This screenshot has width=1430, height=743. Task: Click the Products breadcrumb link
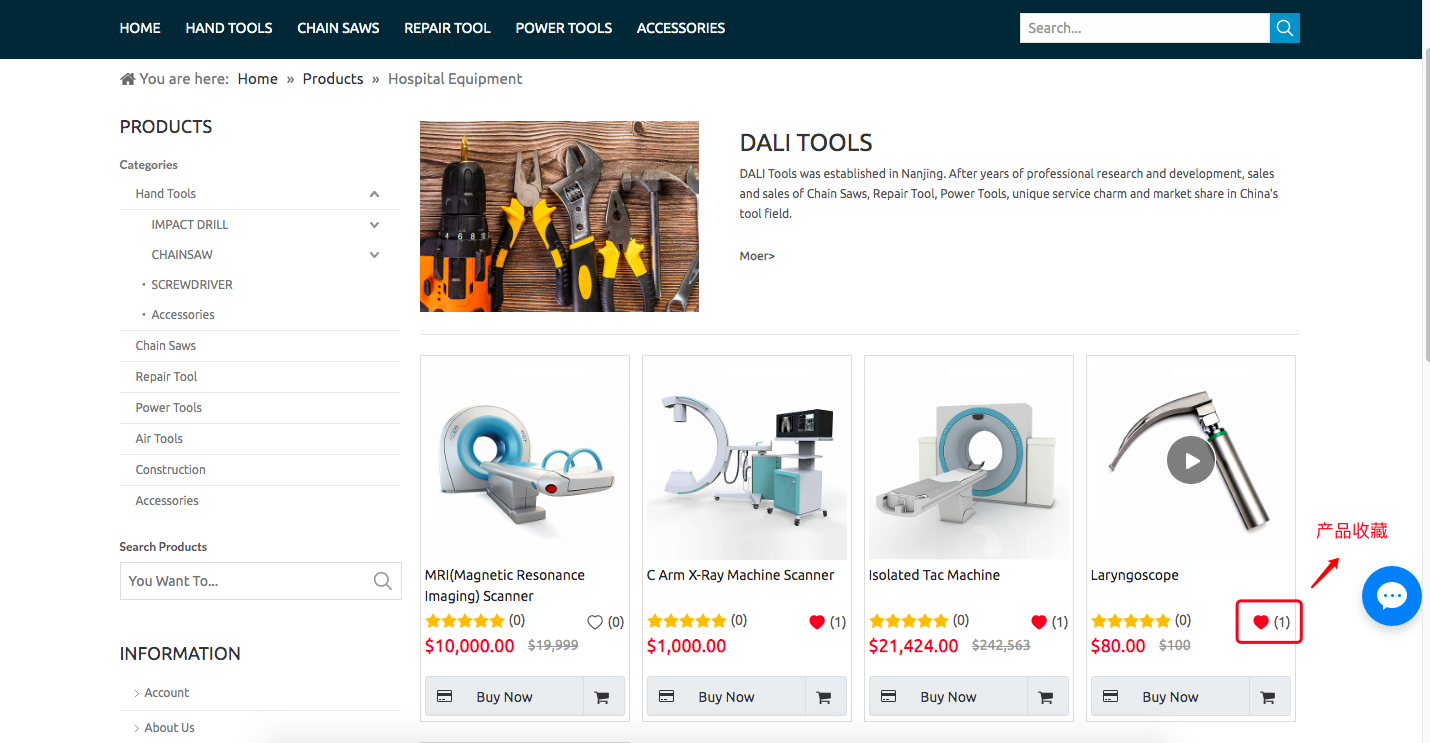[332, 79]
